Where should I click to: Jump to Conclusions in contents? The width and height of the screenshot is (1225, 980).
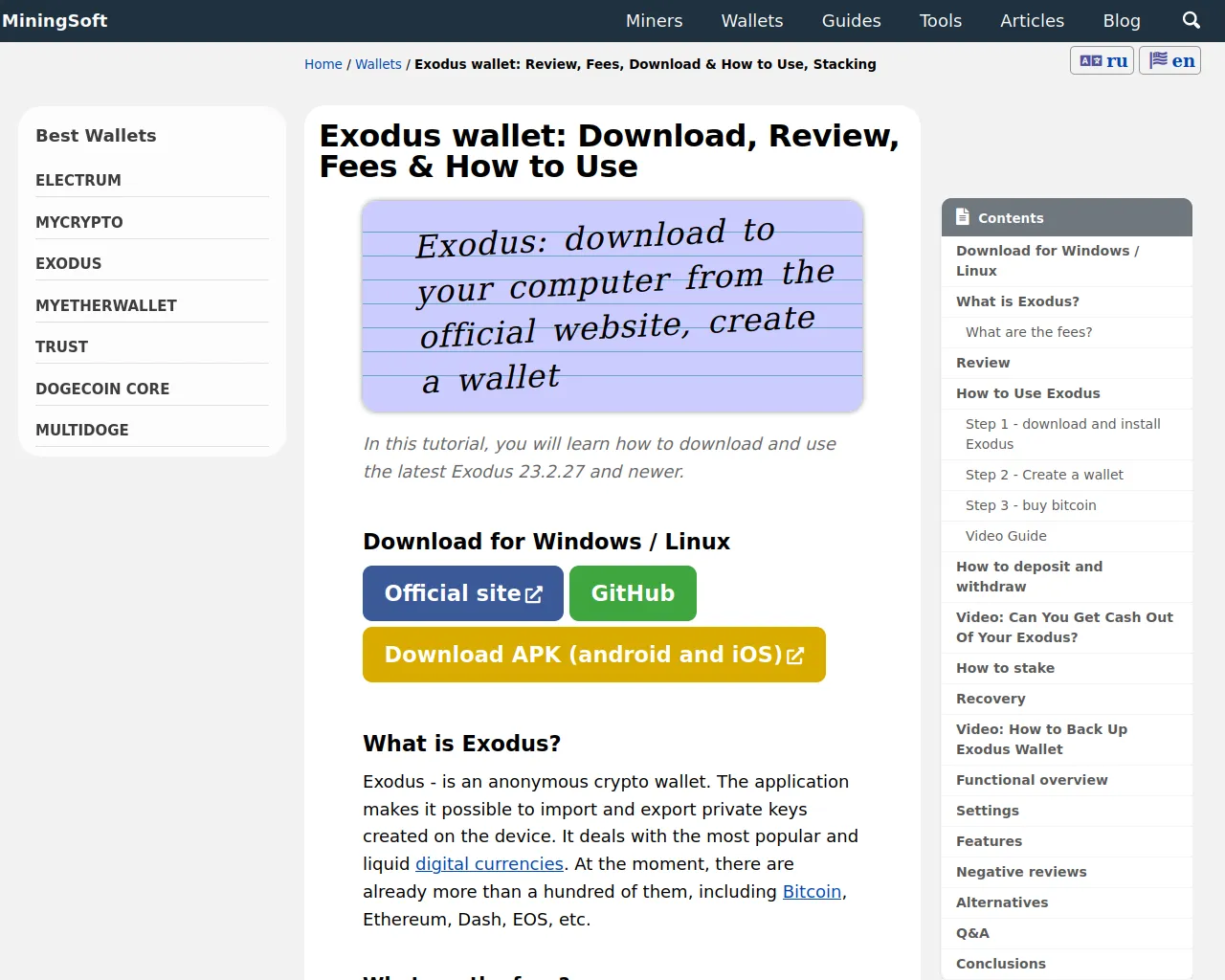pyautogui.click(x=1067, y=964)
